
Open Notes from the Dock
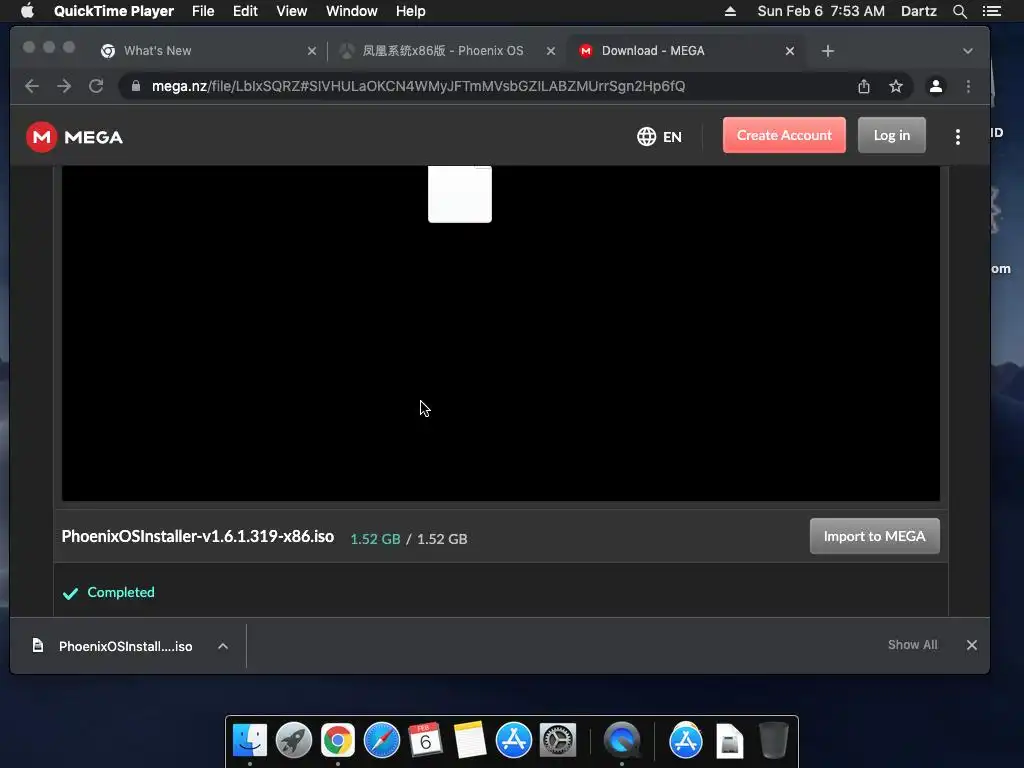coord(470,741)
